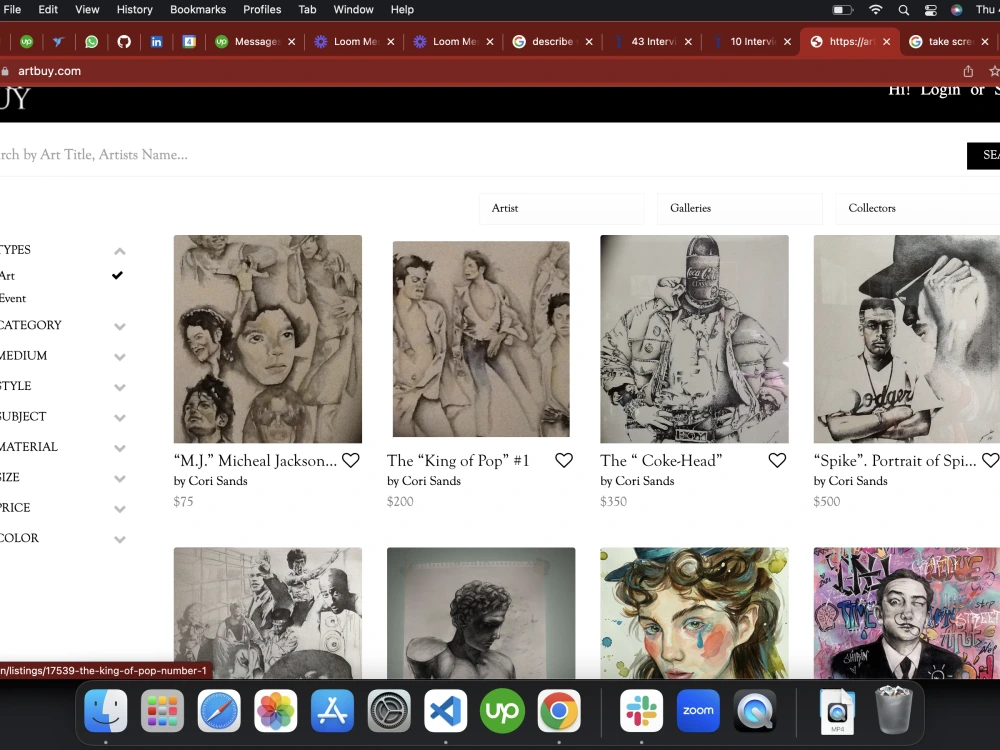Viewport: 1000px width, 750px height.
Task: Favorite the "M.J." Micheal Jackson artwork heart
Action: [351, 460]
